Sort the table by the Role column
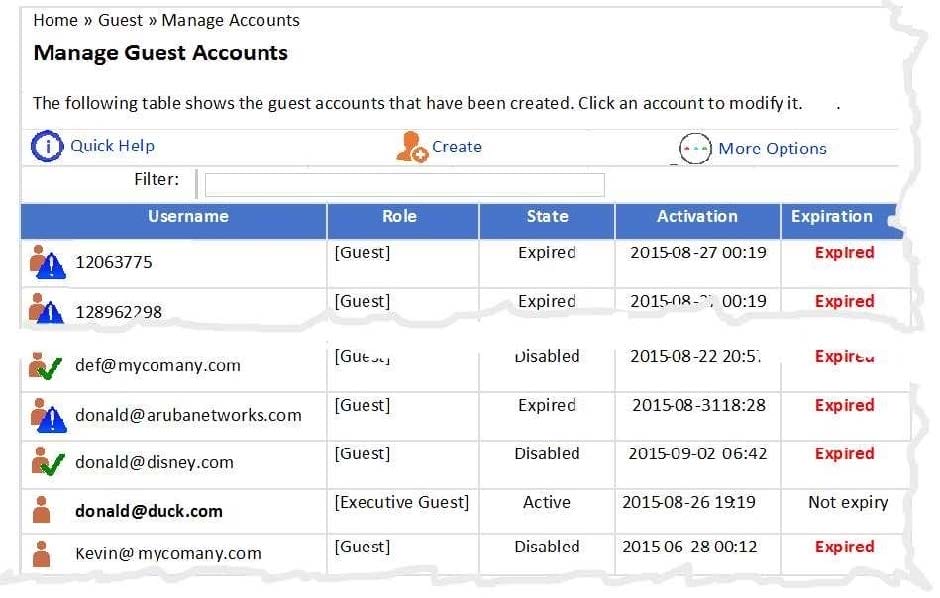The height and width of the screenshot is (598, 940). pos(399,217)
